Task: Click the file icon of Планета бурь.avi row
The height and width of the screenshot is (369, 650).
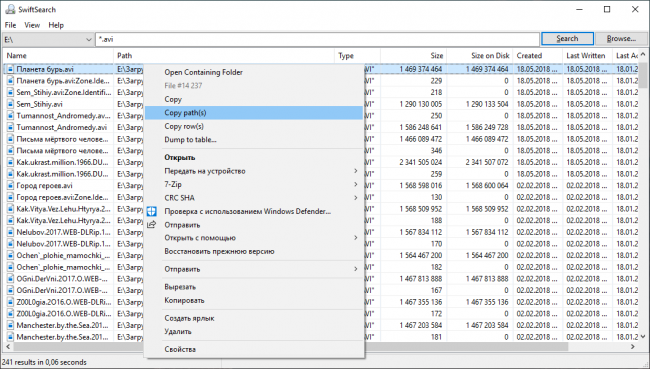Action: pos(11,69)
